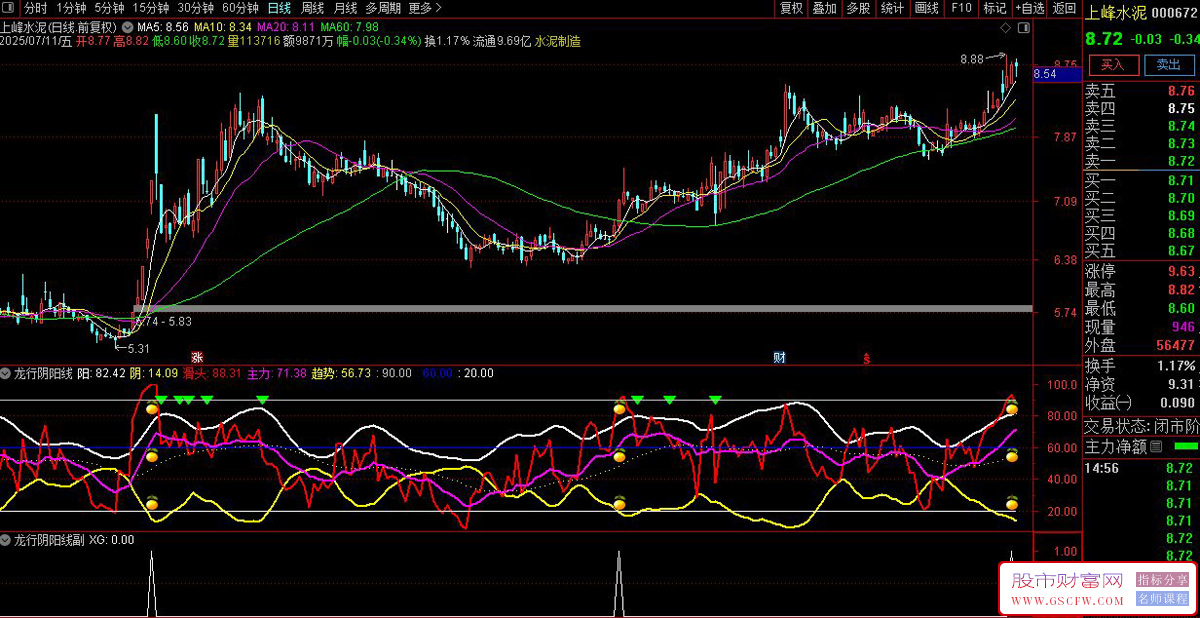
Task: Select the 15分钟 period
Action: (151, 8)
